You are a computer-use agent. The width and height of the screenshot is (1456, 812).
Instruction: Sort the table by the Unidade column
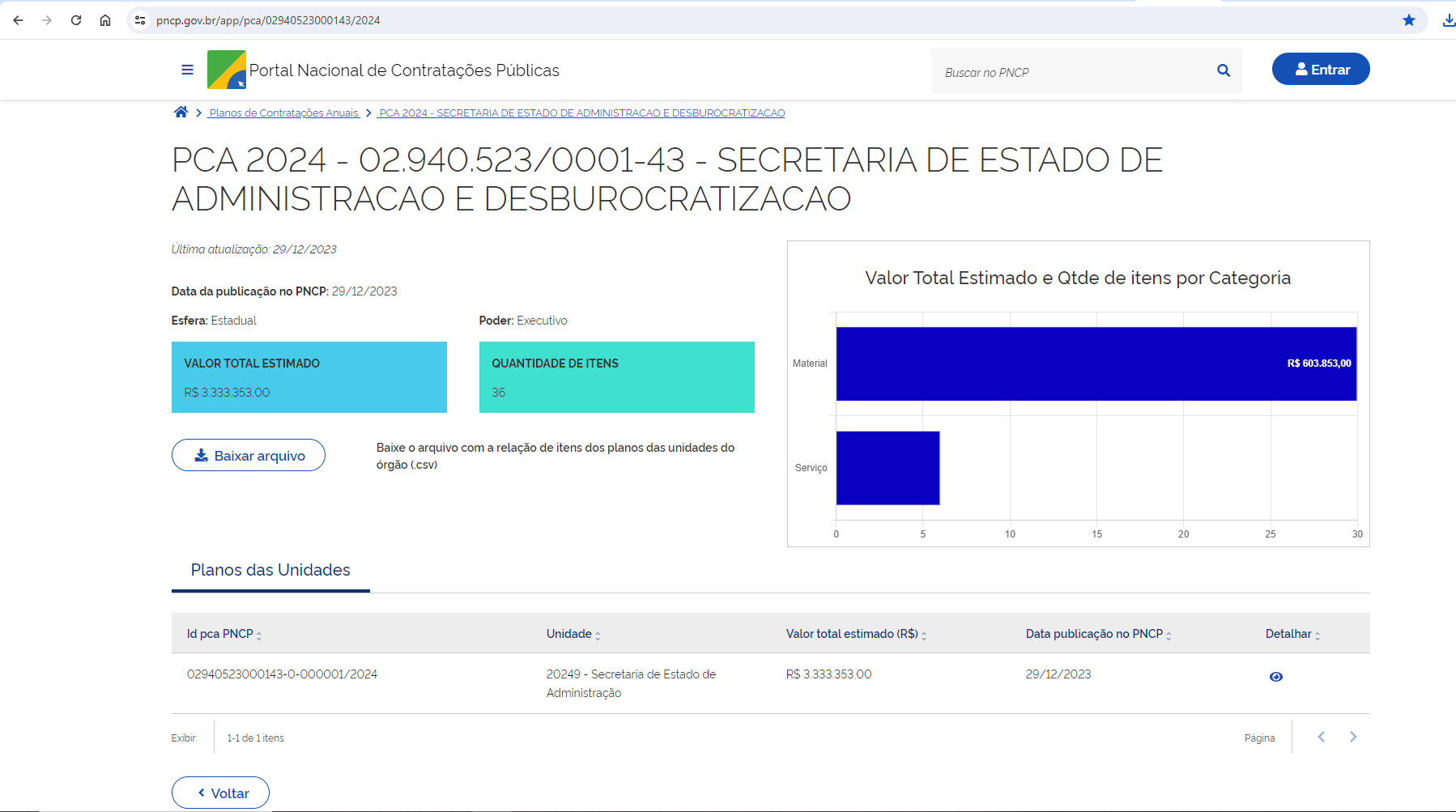click(573, 634)
